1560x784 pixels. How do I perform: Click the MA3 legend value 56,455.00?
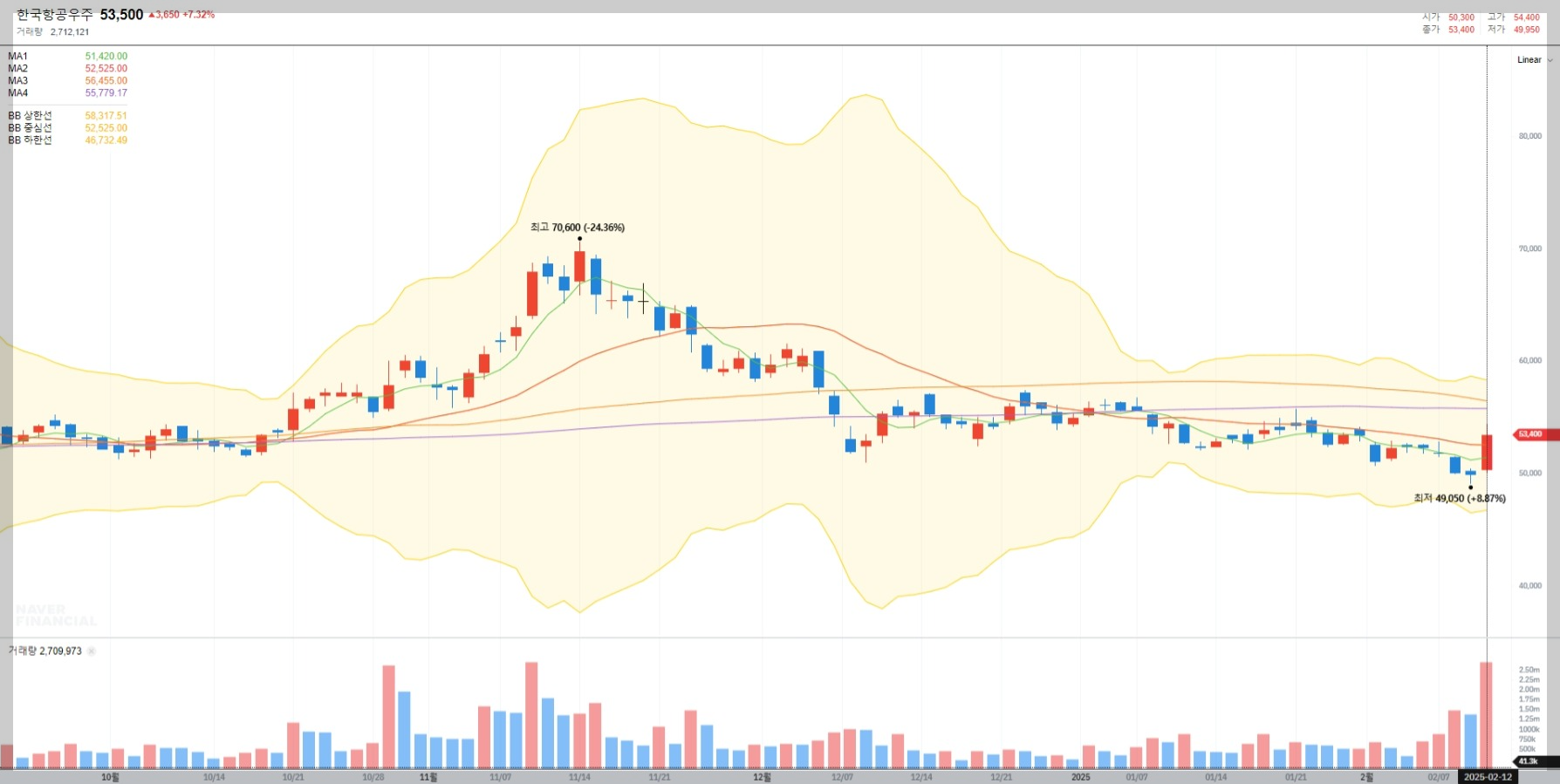tap(106, 81)
